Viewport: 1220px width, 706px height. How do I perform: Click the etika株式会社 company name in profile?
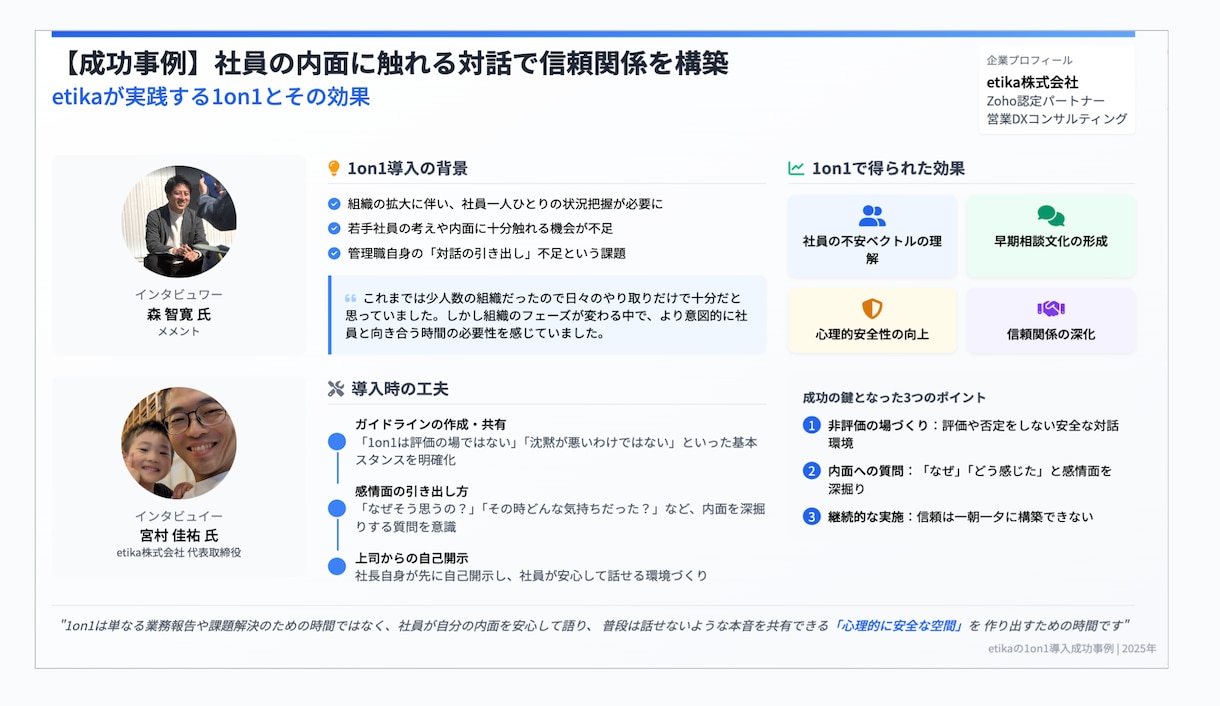click(1032, 82)
